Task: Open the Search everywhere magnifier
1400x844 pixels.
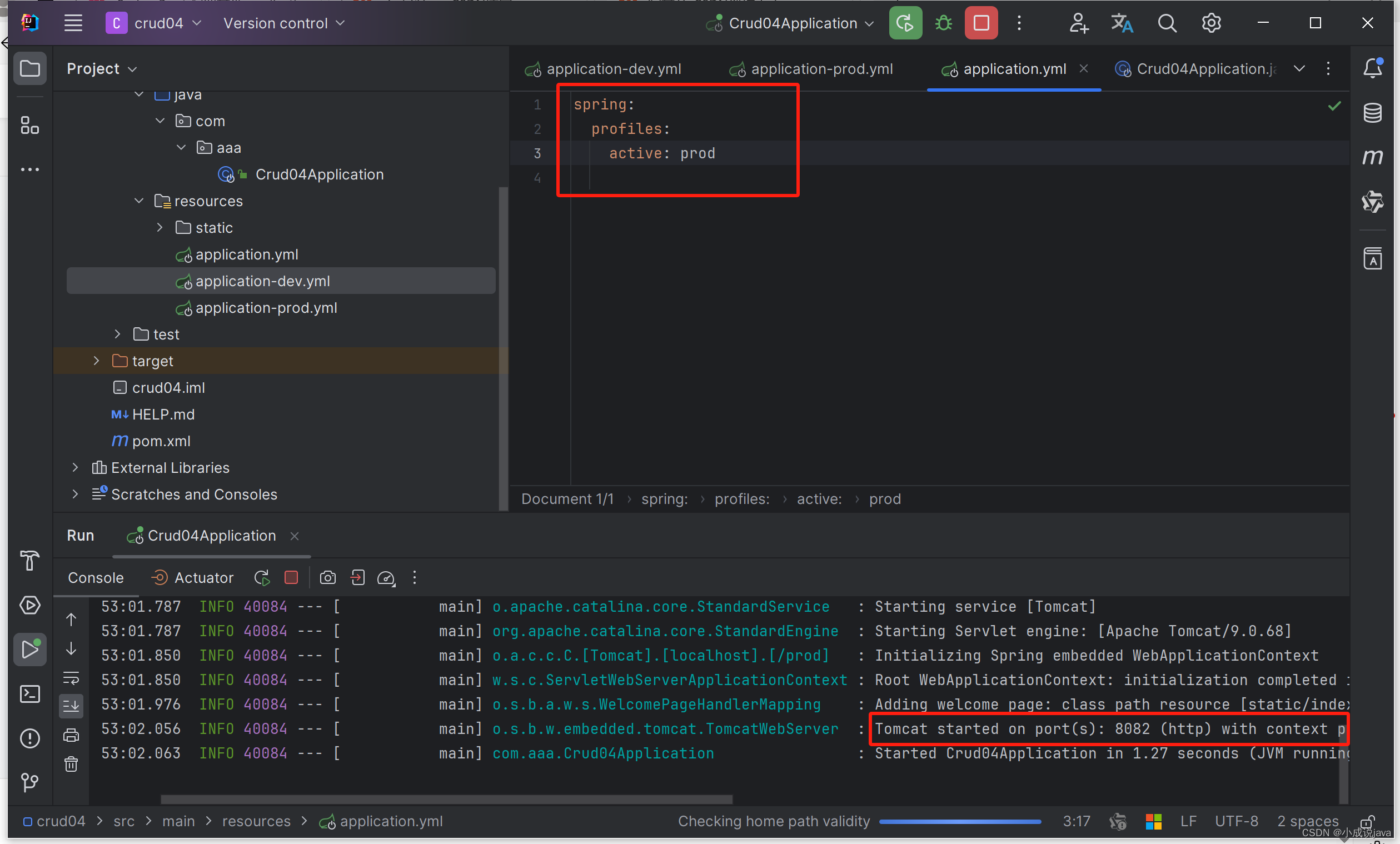Action: (x=1167, y=23)
